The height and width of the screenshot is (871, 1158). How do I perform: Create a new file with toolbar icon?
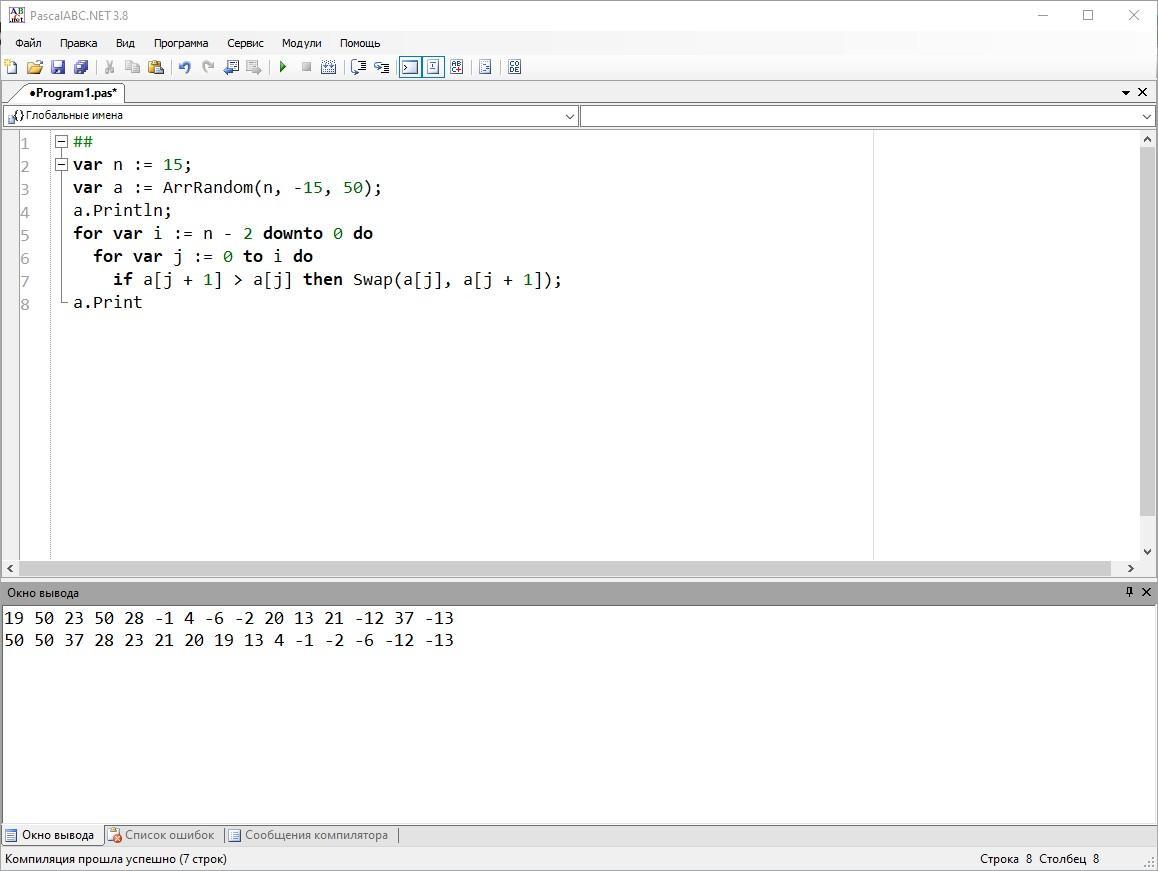pyautogui.click(x=11, y=67)
